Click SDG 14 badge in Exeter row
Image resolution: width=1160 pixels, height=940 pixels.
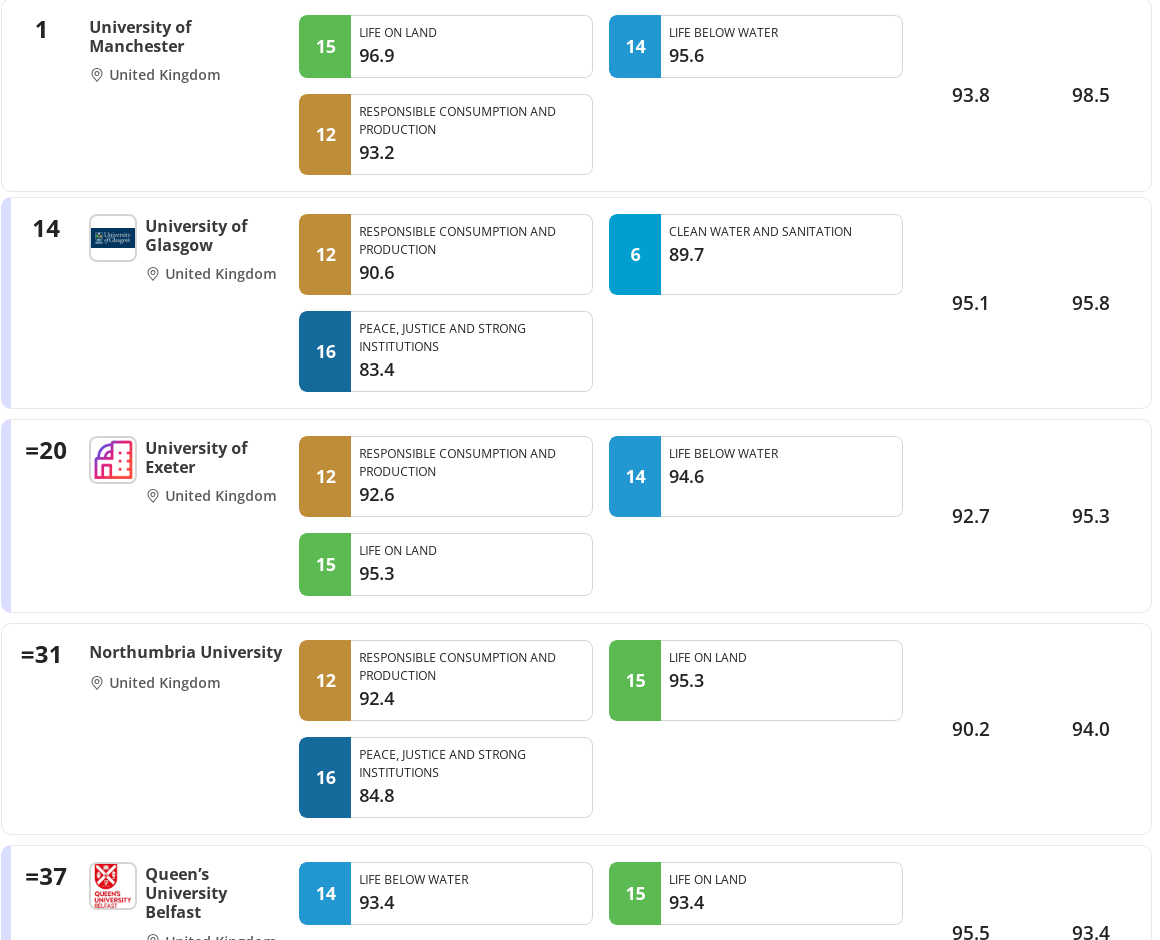pyautogui.click(x=635, y=476)
